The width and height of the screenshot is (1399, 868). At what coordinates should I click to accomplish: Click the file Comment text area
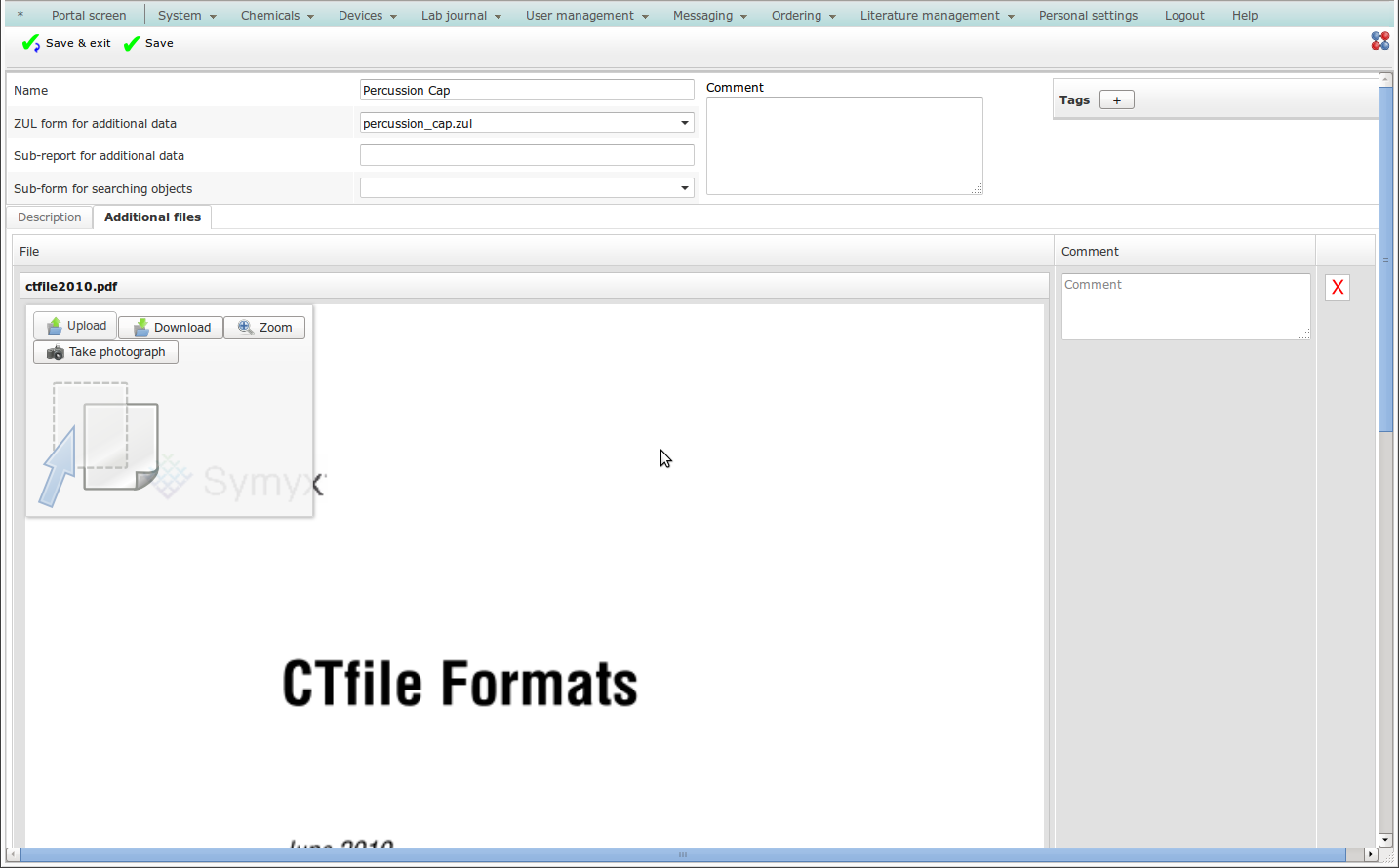pyautogui.click(x=1184, y=306)
